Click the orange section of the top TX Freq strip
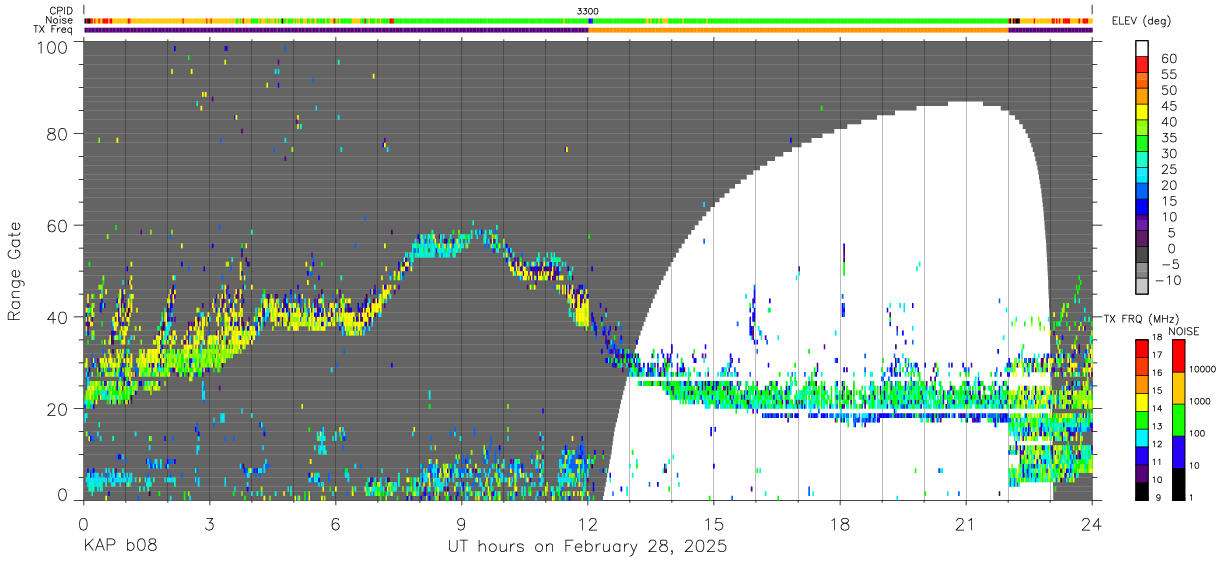 pyautogui.click(x=798, y=30)
